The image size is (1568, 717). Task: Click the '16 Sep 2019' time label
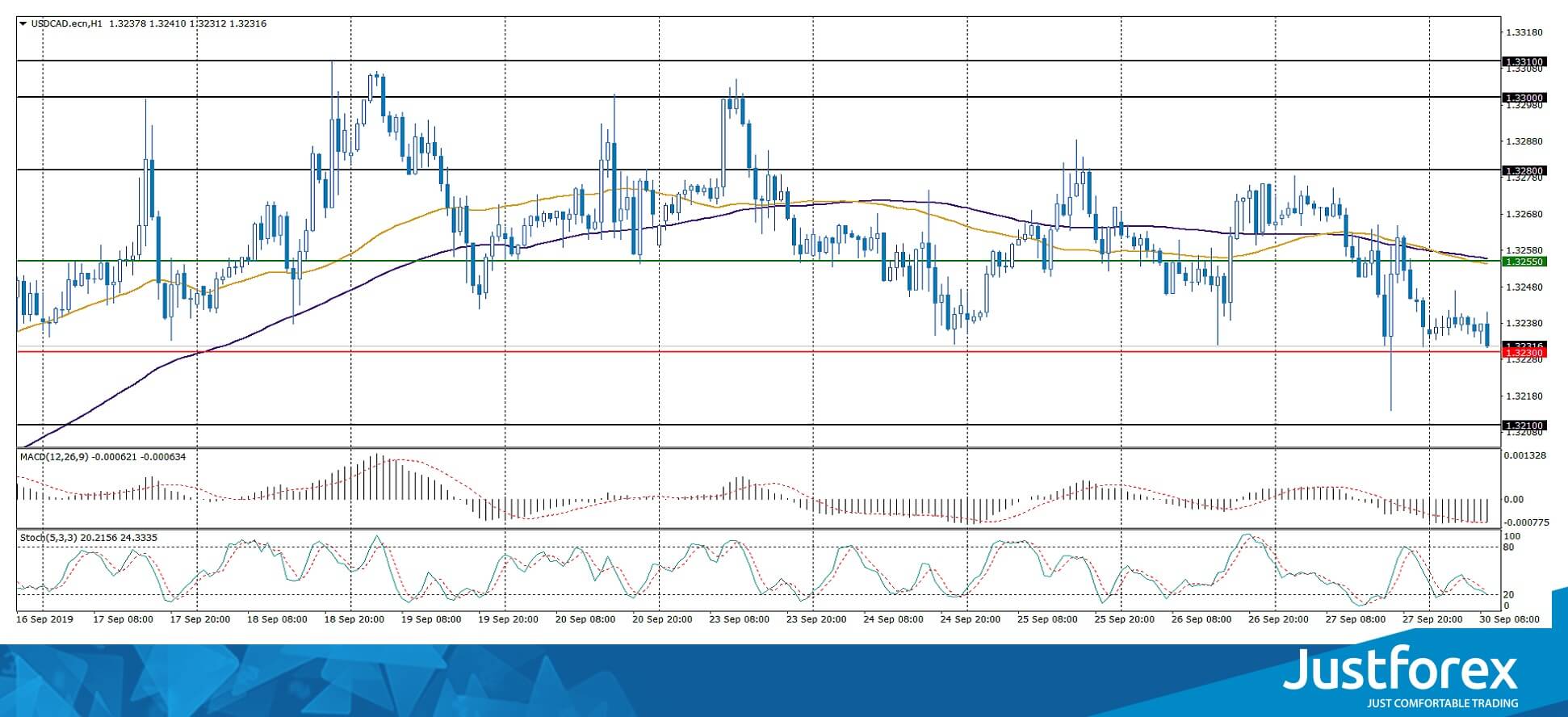tap(44, 619)
